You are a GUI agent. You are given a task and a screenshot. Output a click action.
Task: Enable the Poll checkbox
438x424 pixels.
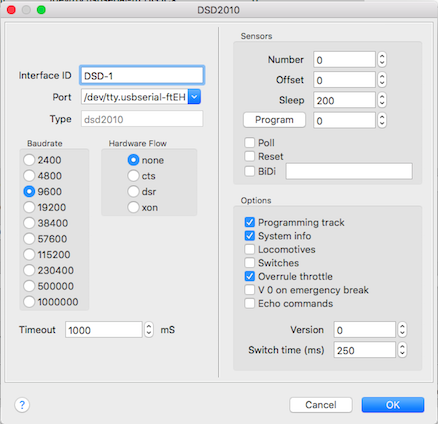coord(250,143)
